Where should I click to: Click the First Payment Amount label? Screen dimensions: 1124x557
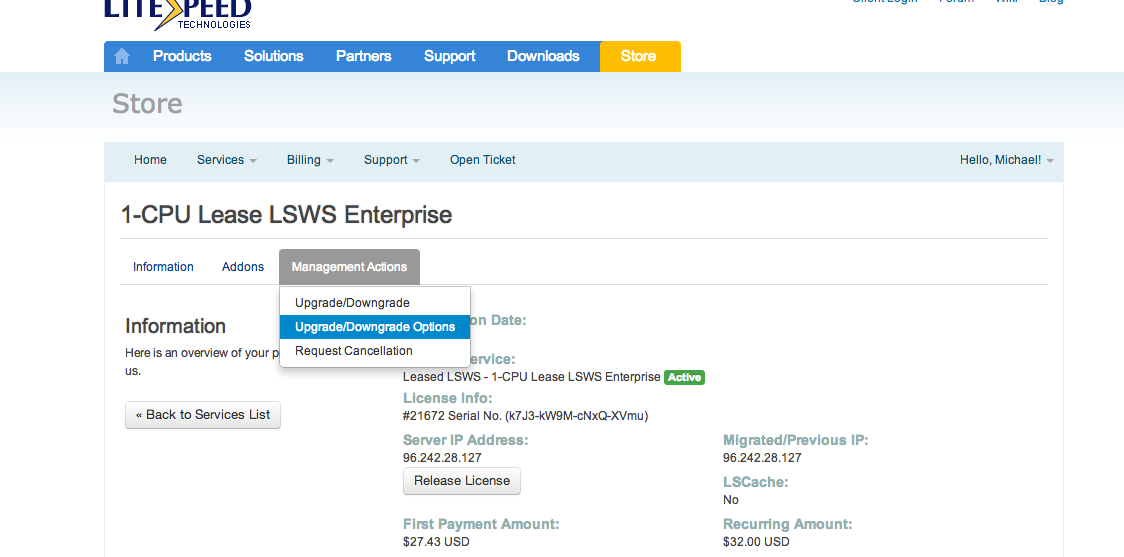(x=481, y=524)
